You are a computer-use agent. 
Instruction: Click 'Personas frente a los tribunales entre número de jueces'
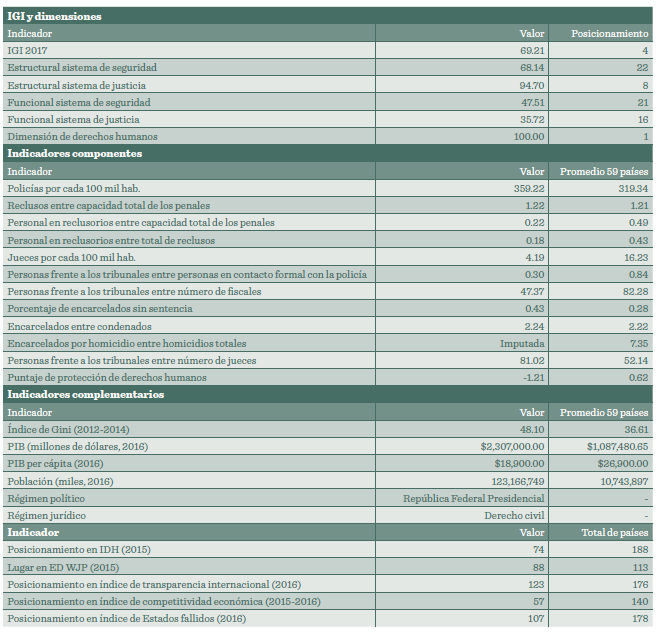coord(132,360)
